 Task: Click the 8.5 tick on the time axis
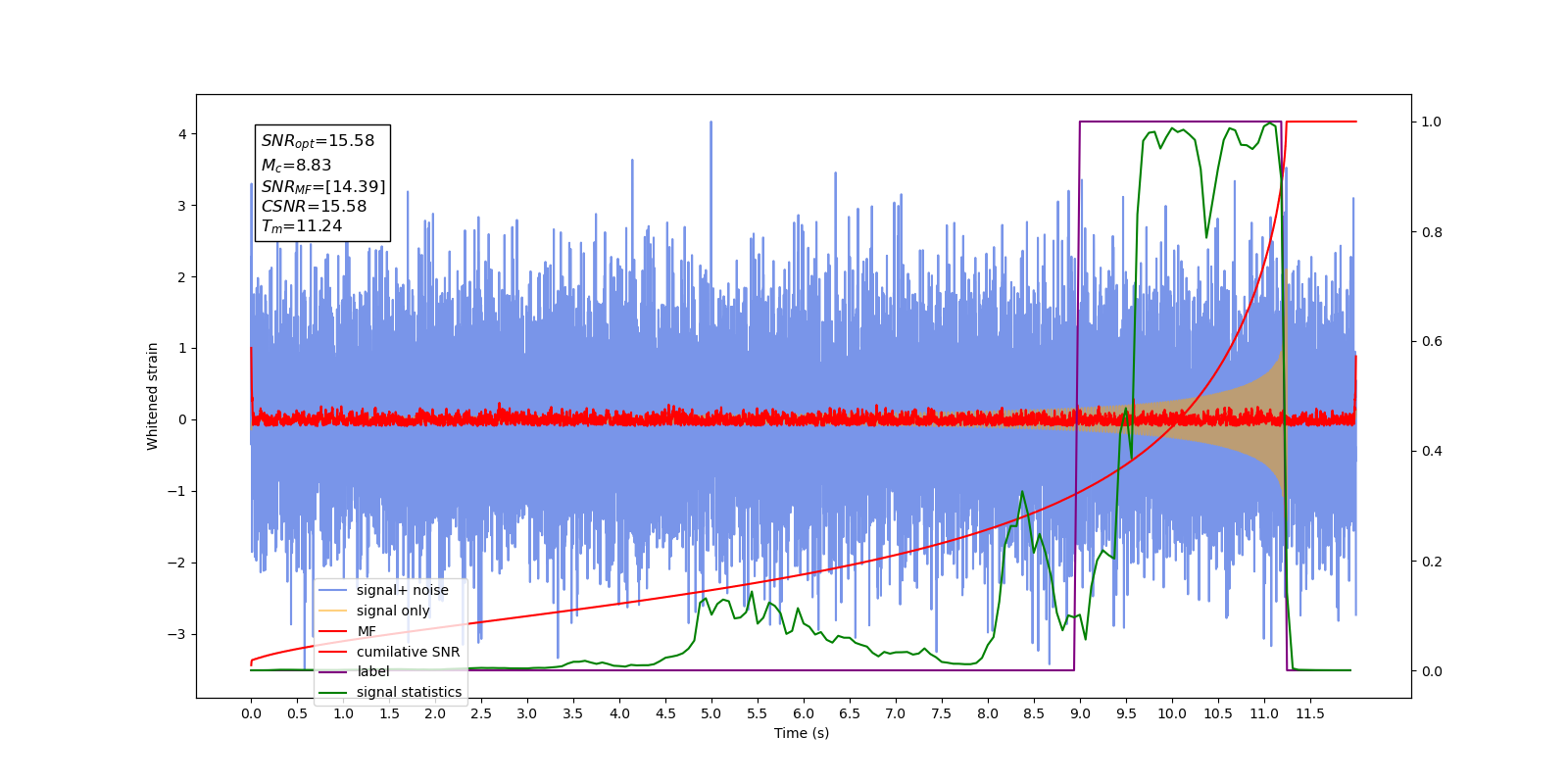click(1034, 713)
